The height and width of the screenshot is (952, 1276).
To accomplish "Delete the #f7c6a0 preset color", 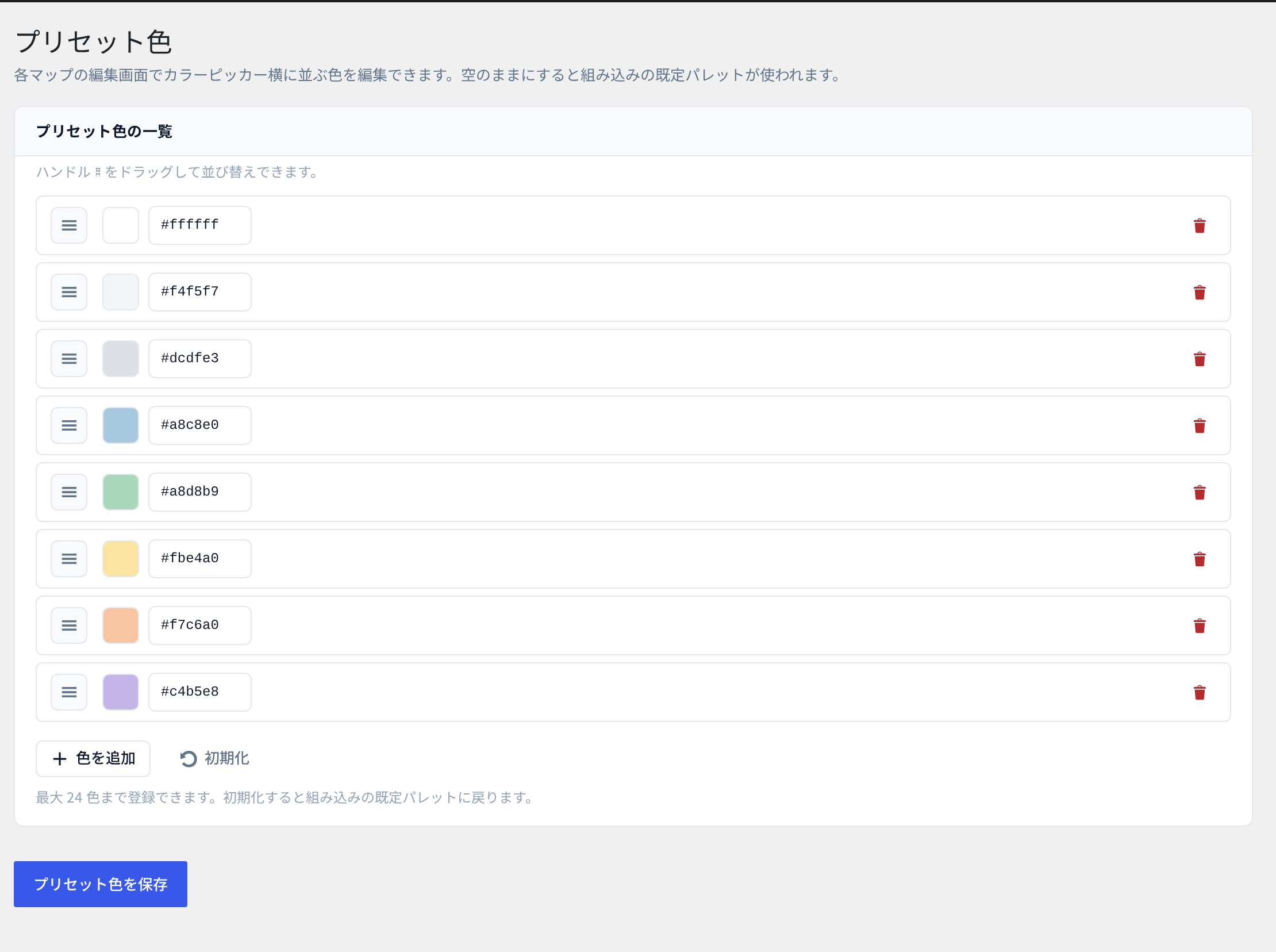I will point(1200,625).
